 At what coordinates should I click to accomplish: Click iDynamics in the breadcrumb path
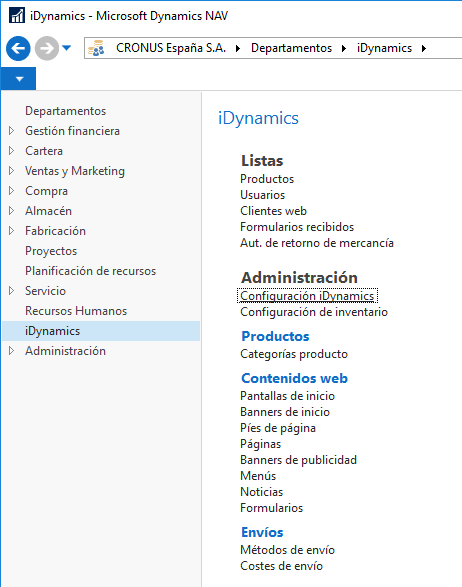pos(384,48)
